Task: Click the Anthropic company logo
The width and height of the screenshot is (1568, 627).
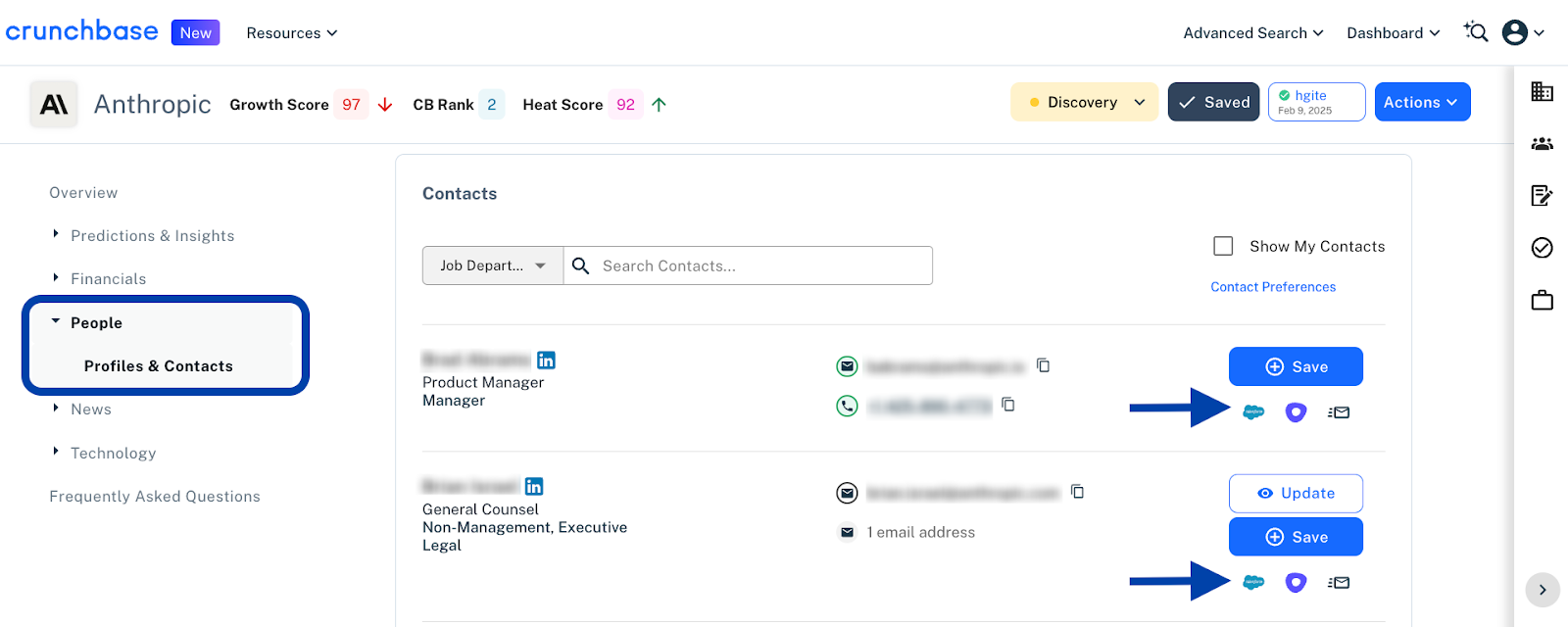Action: tap(54, 104)
